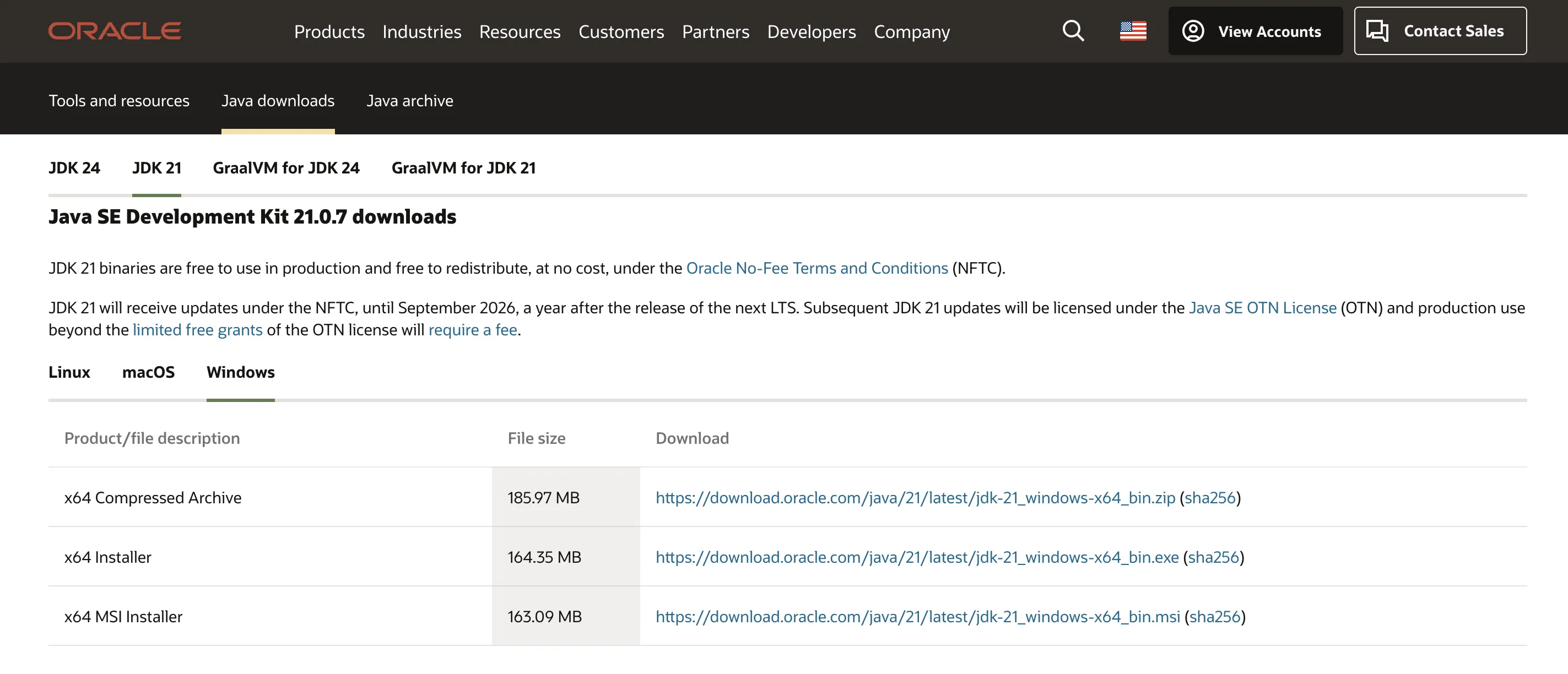Open sha256 link for the exe installer
The image size is (1568, 674).
coord(1213,557)
